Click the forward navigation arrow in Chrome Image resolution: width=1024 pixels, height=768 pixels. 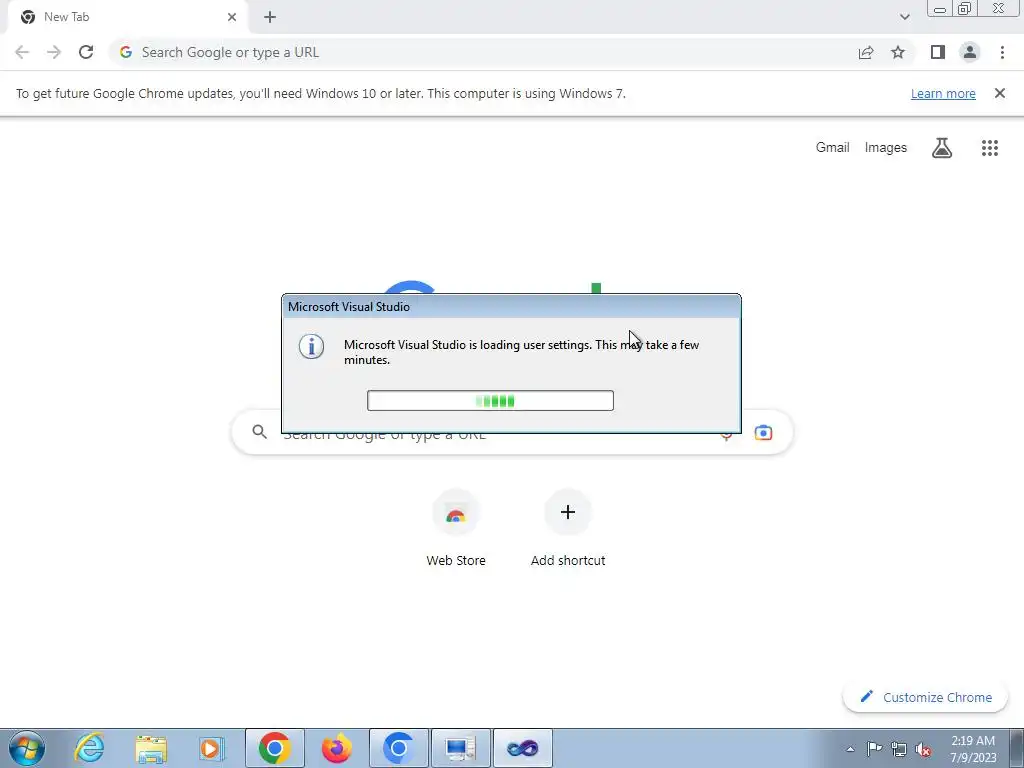[54, 52]
